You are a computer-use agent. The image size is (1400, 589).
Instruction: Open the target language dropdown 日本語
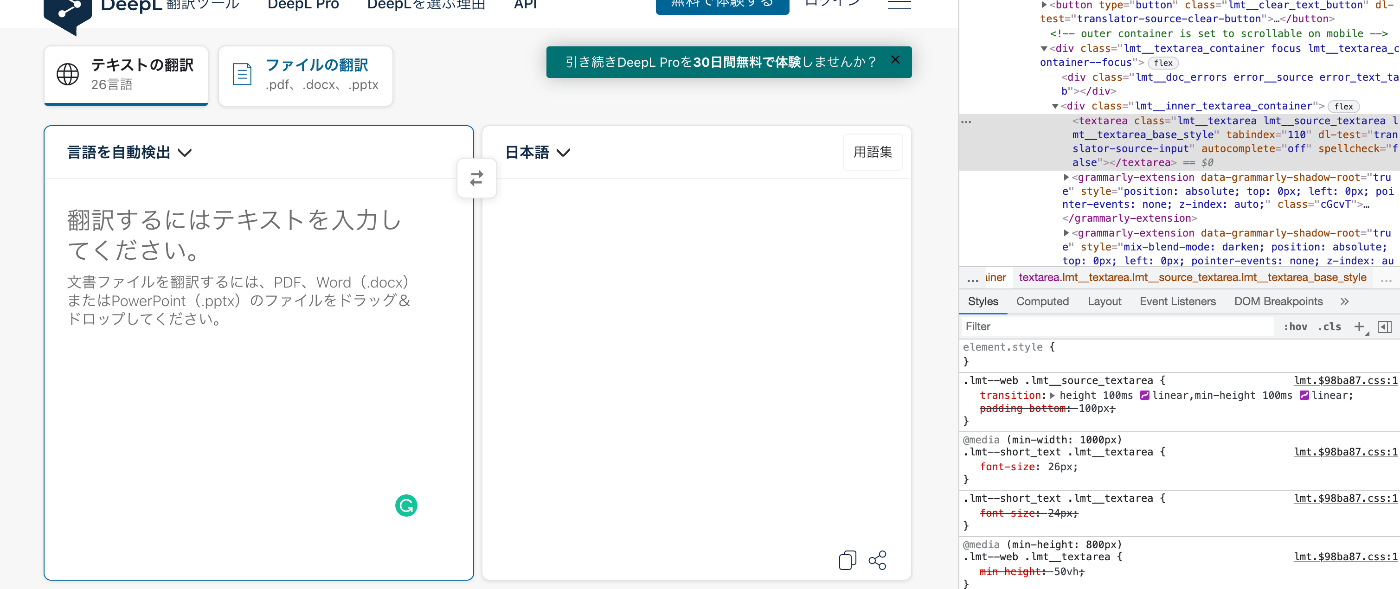[537, 153]
